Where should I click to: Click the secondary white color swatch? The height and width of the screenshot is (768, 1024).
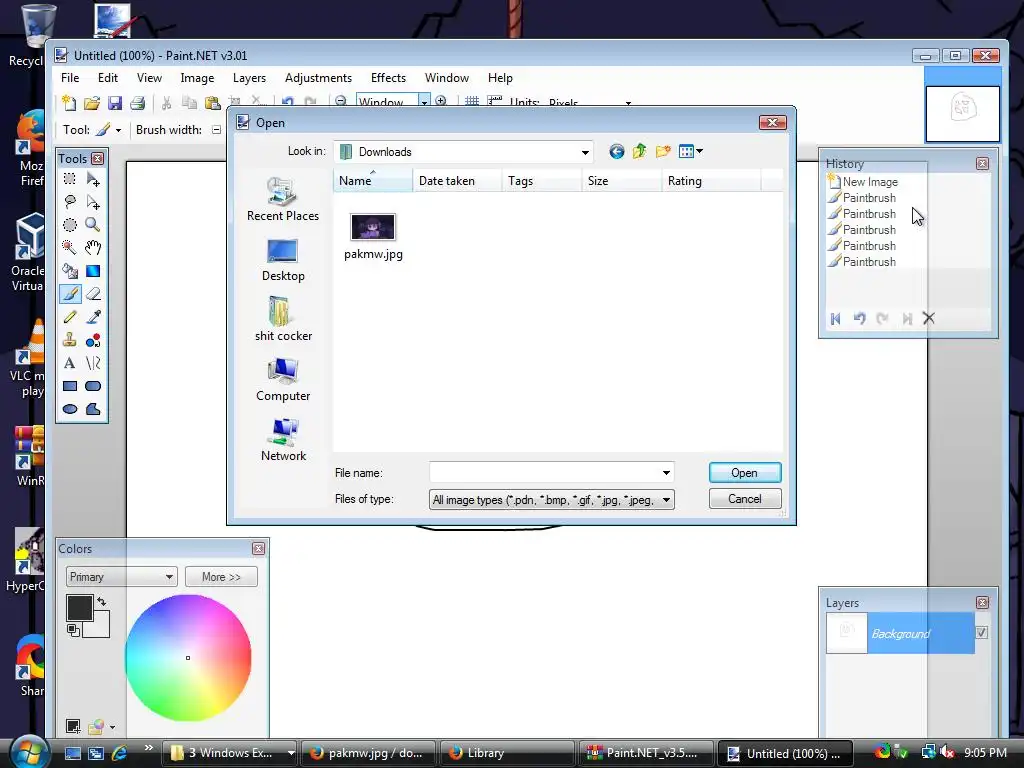tap(100, 628)
